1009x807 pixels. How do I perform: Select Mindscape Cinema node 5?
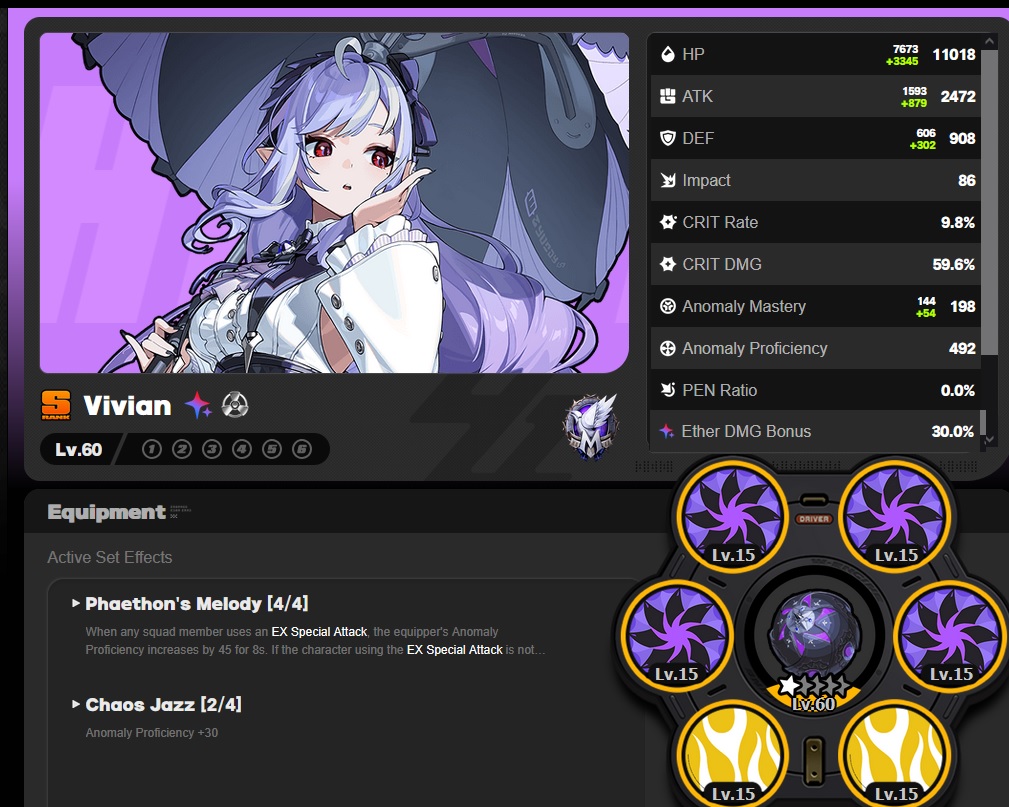272,449
